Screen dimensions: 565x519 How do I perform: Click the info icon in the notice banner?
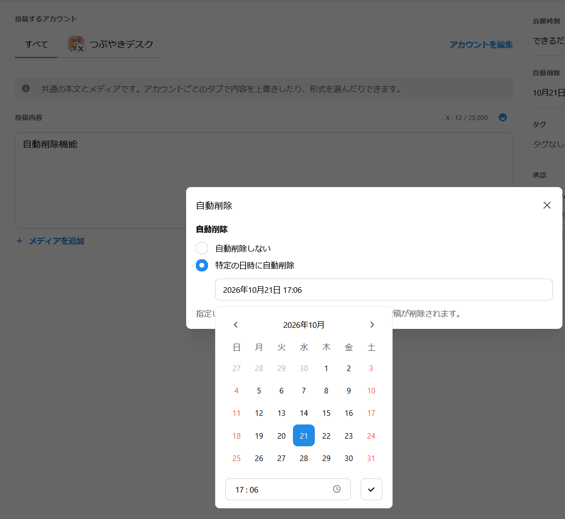pyautogui.click(x=26, y=88)
